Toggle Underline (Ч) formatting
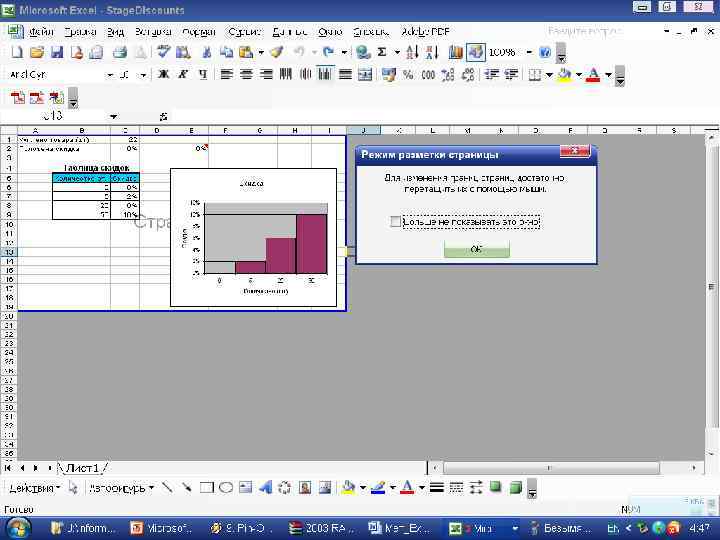 [x=203, y=74]
